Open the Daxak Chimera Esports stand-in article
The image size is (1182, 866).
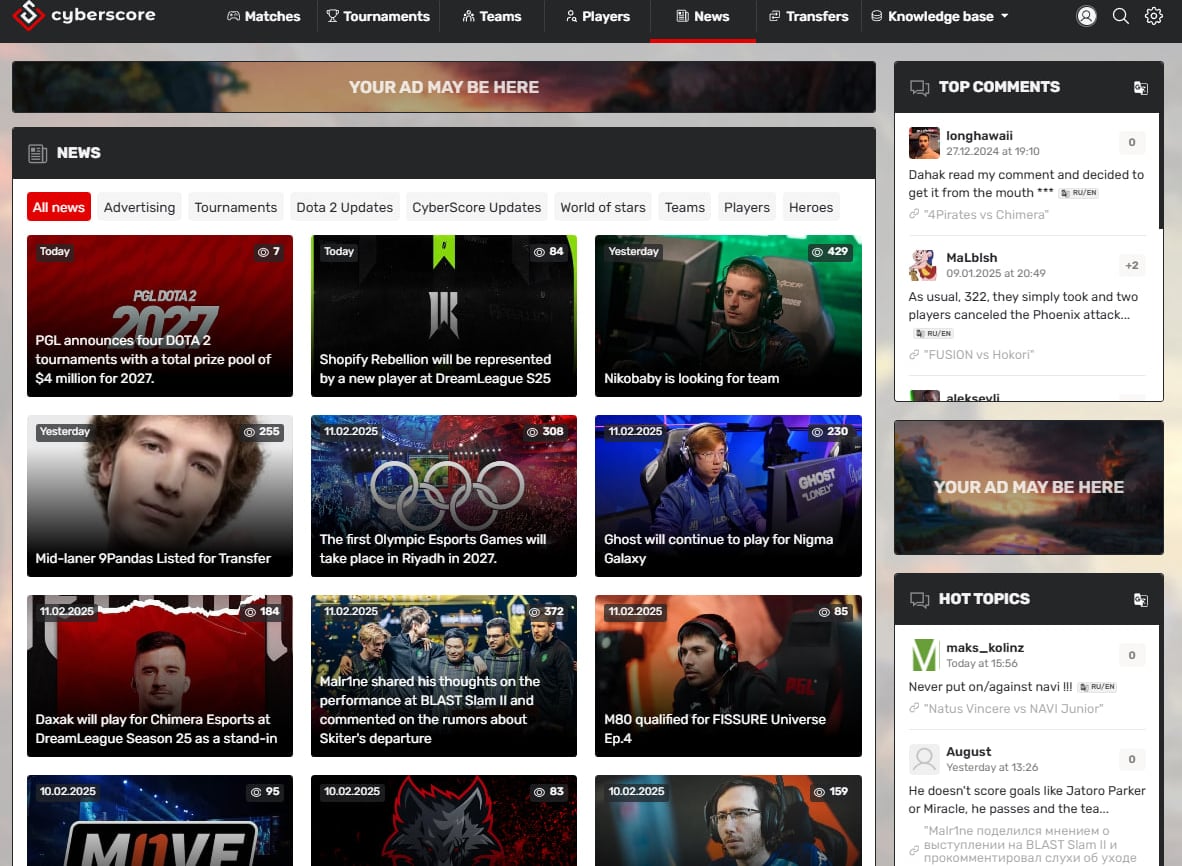pyautogui.click(x=160, y=676)
